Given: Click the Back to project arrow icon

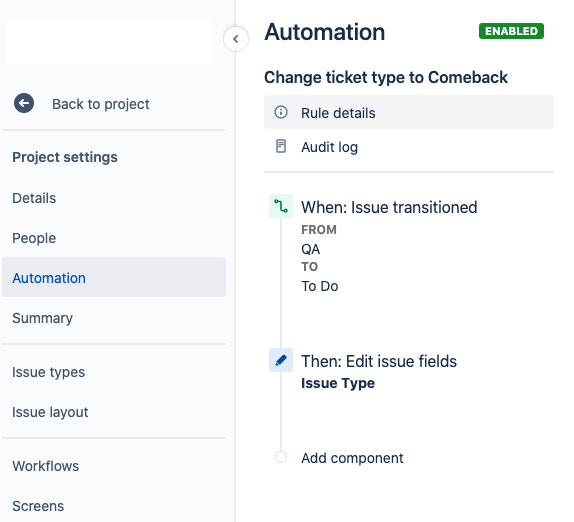Looking at the screenshot, I should pos(24,103).
